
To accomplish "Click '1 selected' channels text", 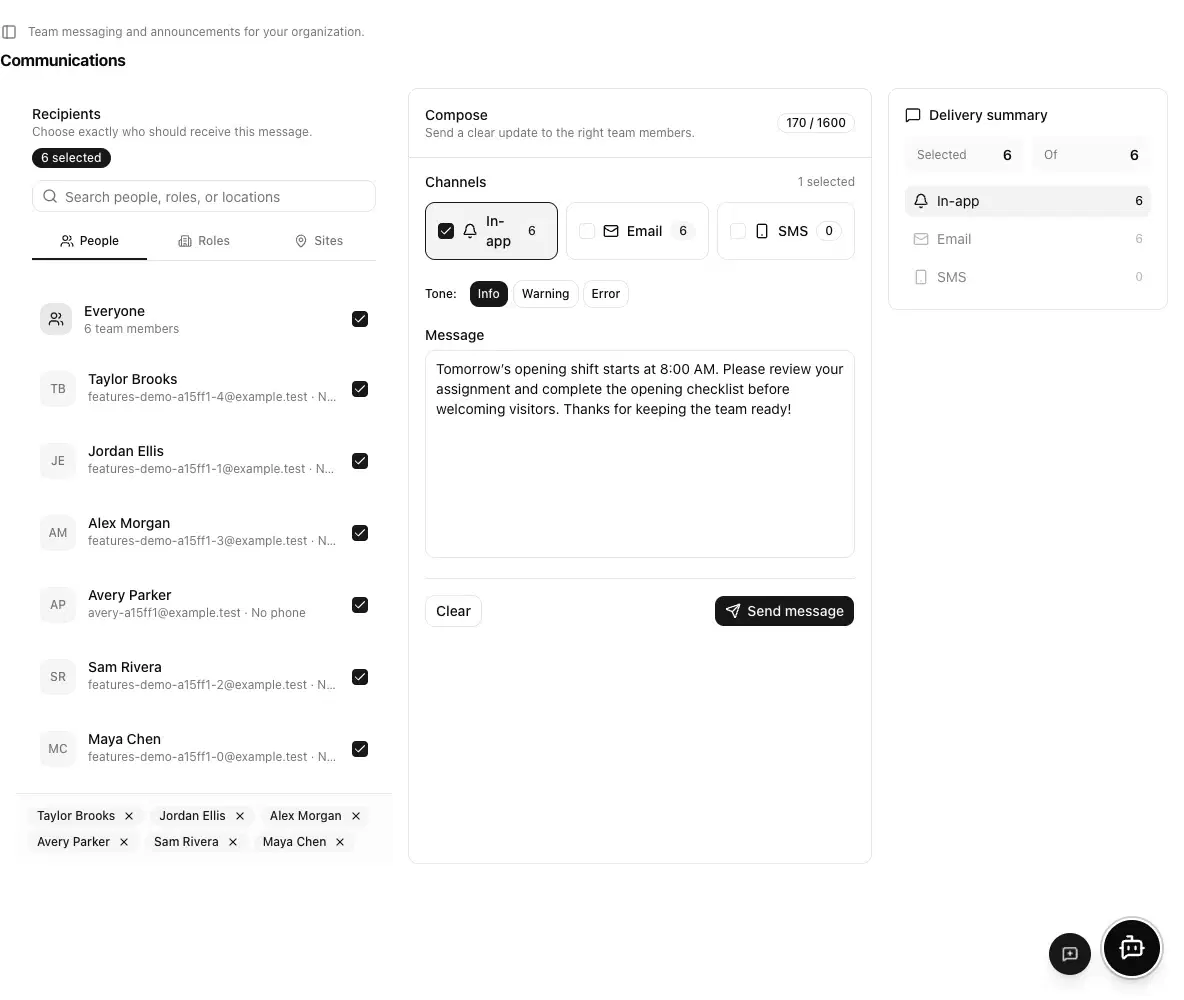I will pos(826,182).
